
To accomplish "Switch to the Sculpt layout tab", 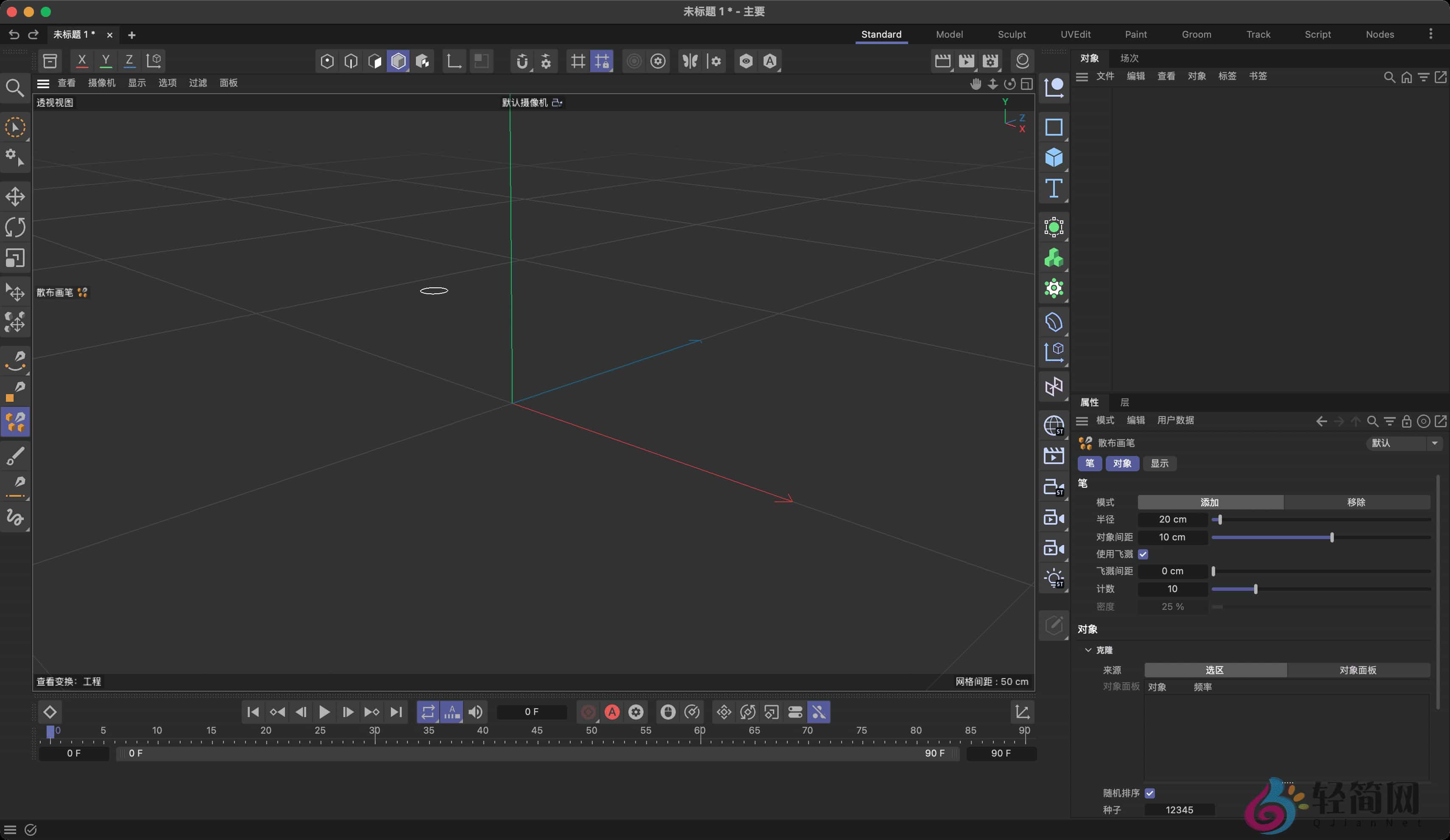I will pyautogui.click(x=1012, y=34).
